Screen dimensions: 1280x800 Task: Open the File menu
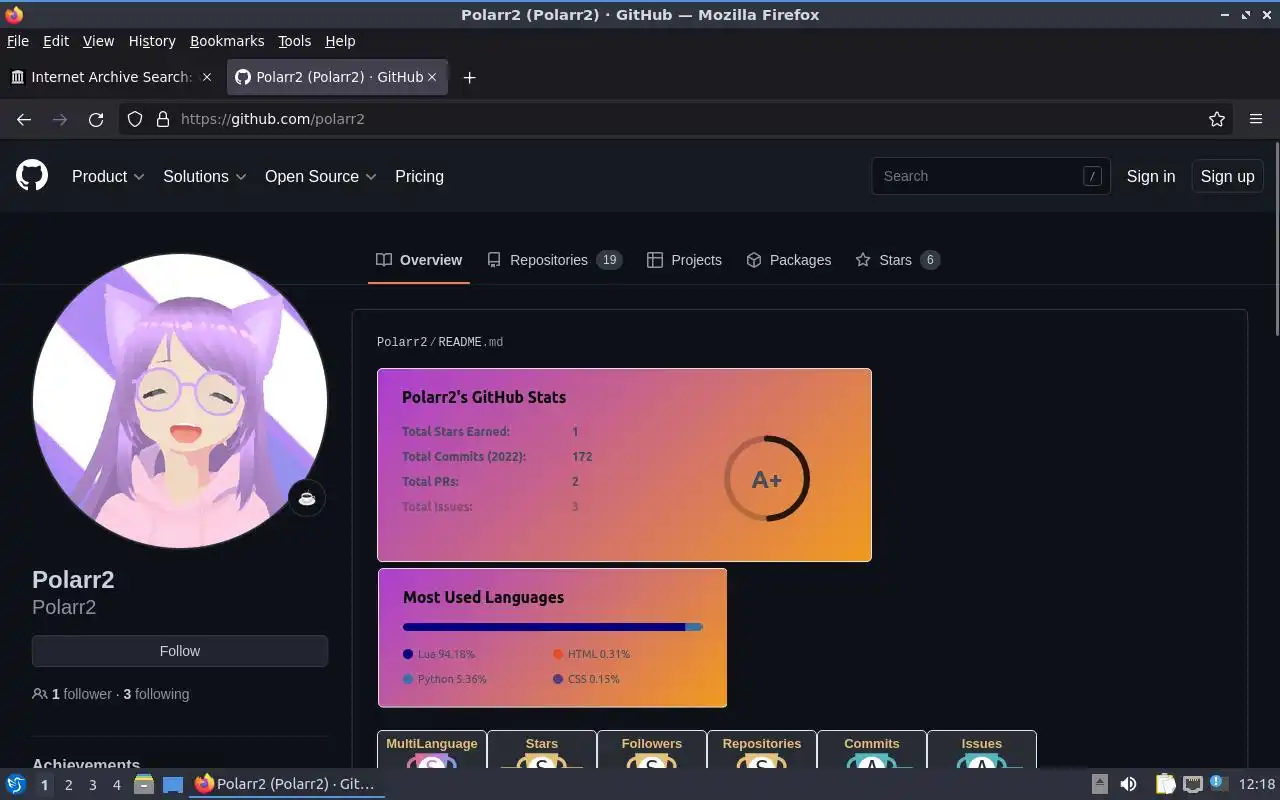point(18,41)
